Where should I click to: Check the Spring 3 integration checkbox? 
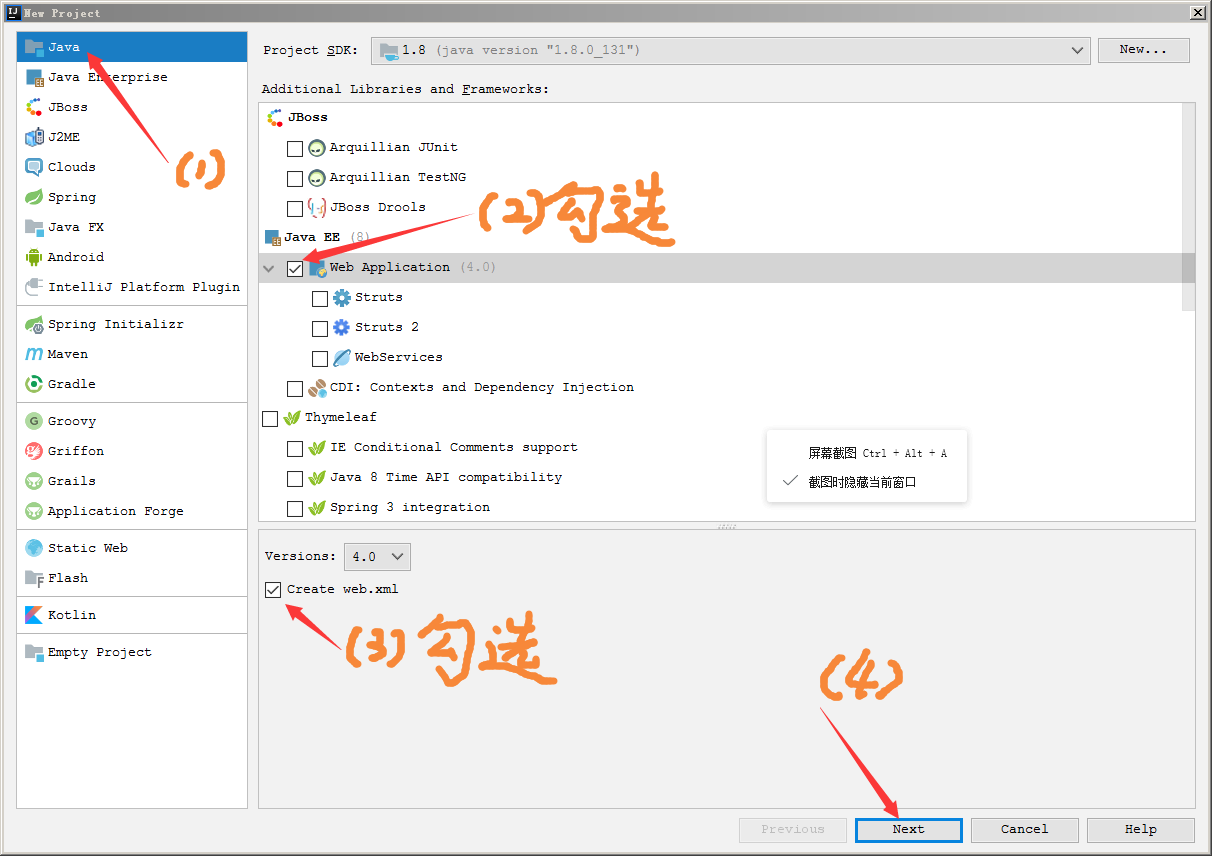(x=295, y=508)
